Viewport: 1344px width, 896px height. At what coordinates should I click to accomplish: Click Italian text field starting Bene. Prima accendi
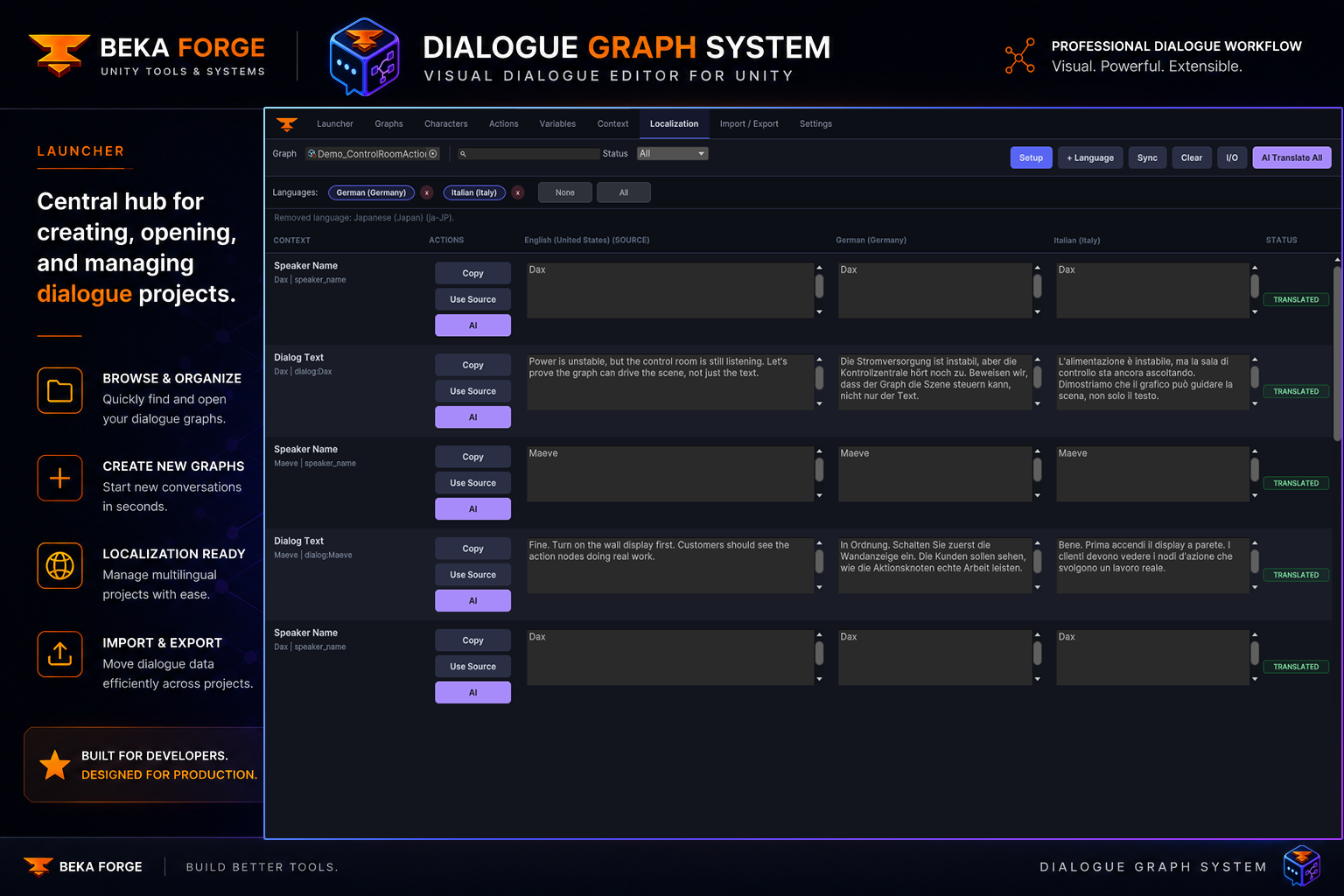tap(1152, 565)
